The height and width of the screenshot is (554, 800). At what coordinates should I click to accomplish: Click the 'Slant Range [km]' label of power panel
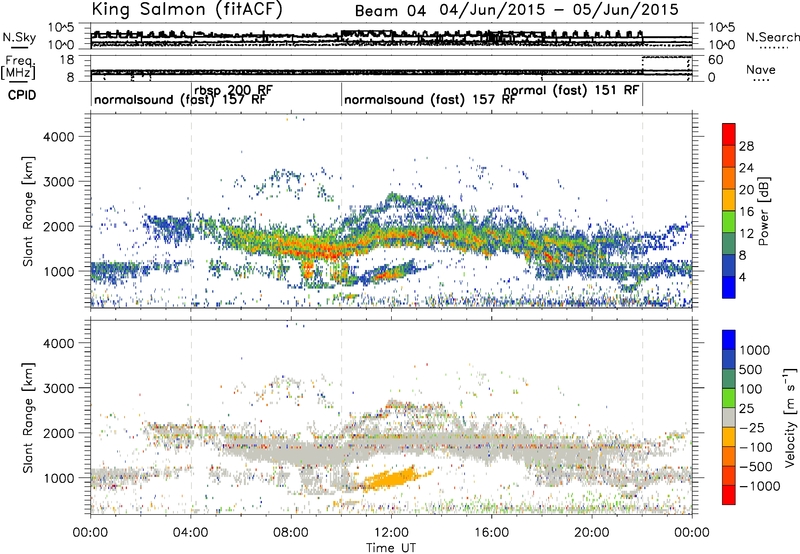point(28,212)
